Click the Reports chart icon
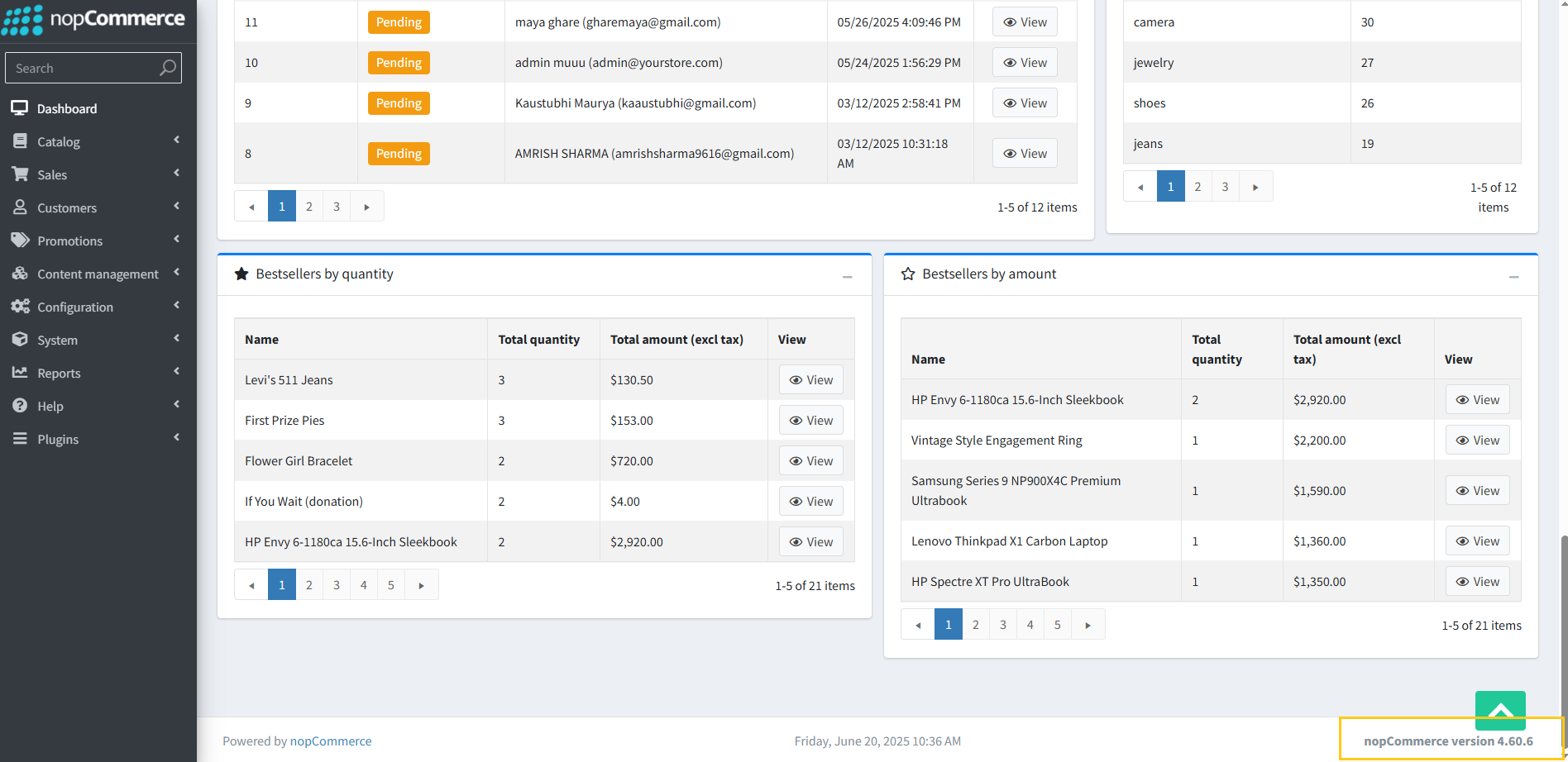Screen dimensions: 1568x762 pyautogui.click(x=20, y=373)
